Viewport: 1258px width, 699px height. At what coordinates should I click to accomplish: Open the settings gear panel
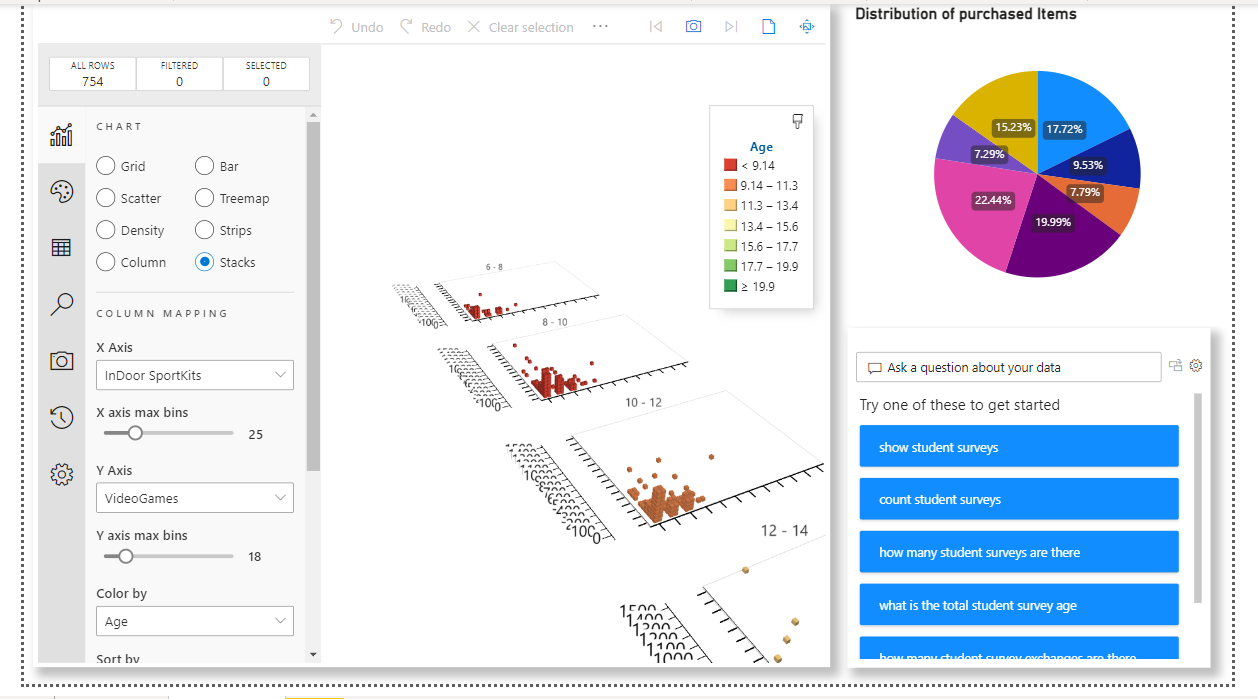(61, 474)
